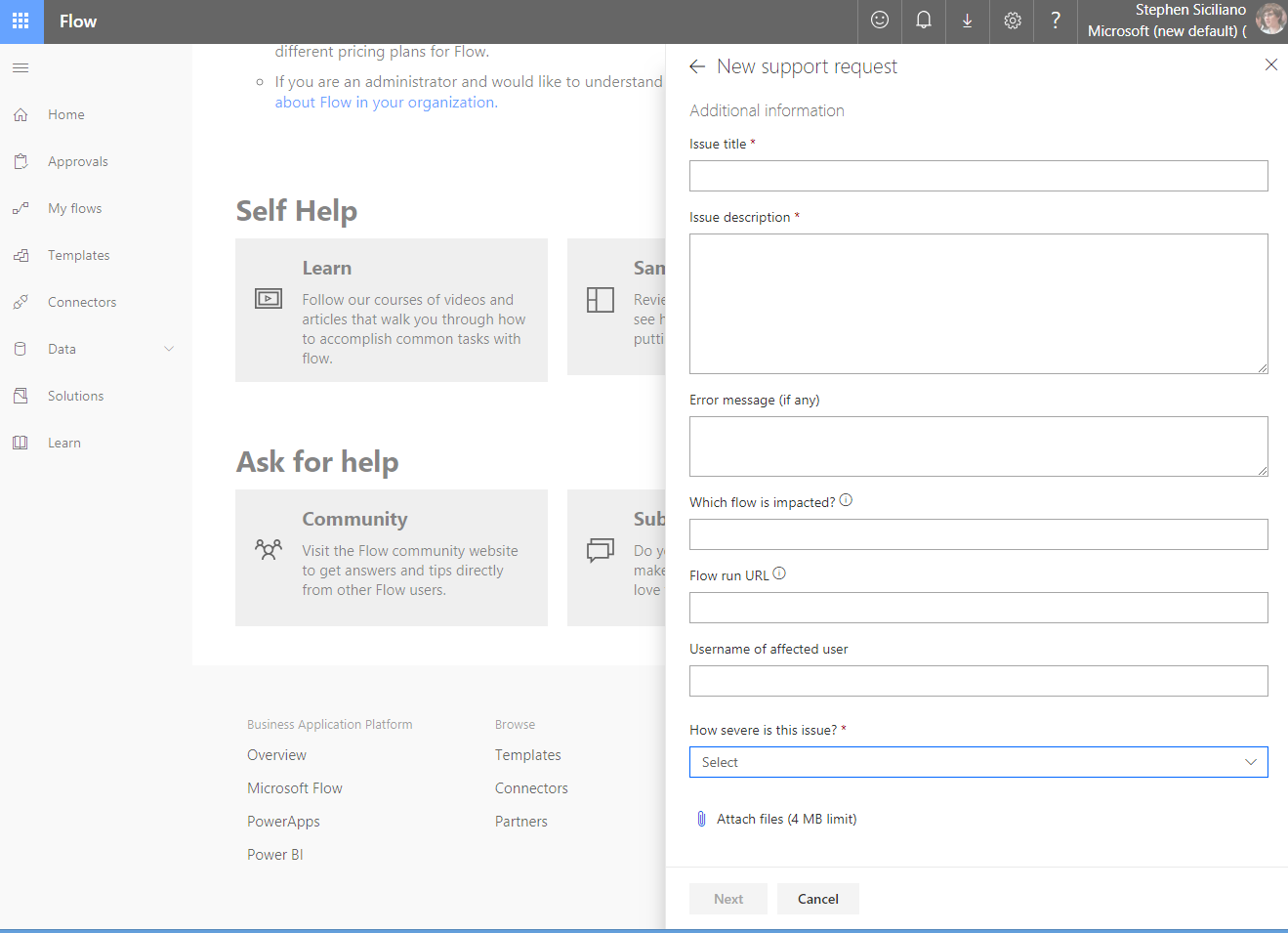Go to My flows in sidebar
This screenshot has width=1288, height=933.
tap(75, 208)
